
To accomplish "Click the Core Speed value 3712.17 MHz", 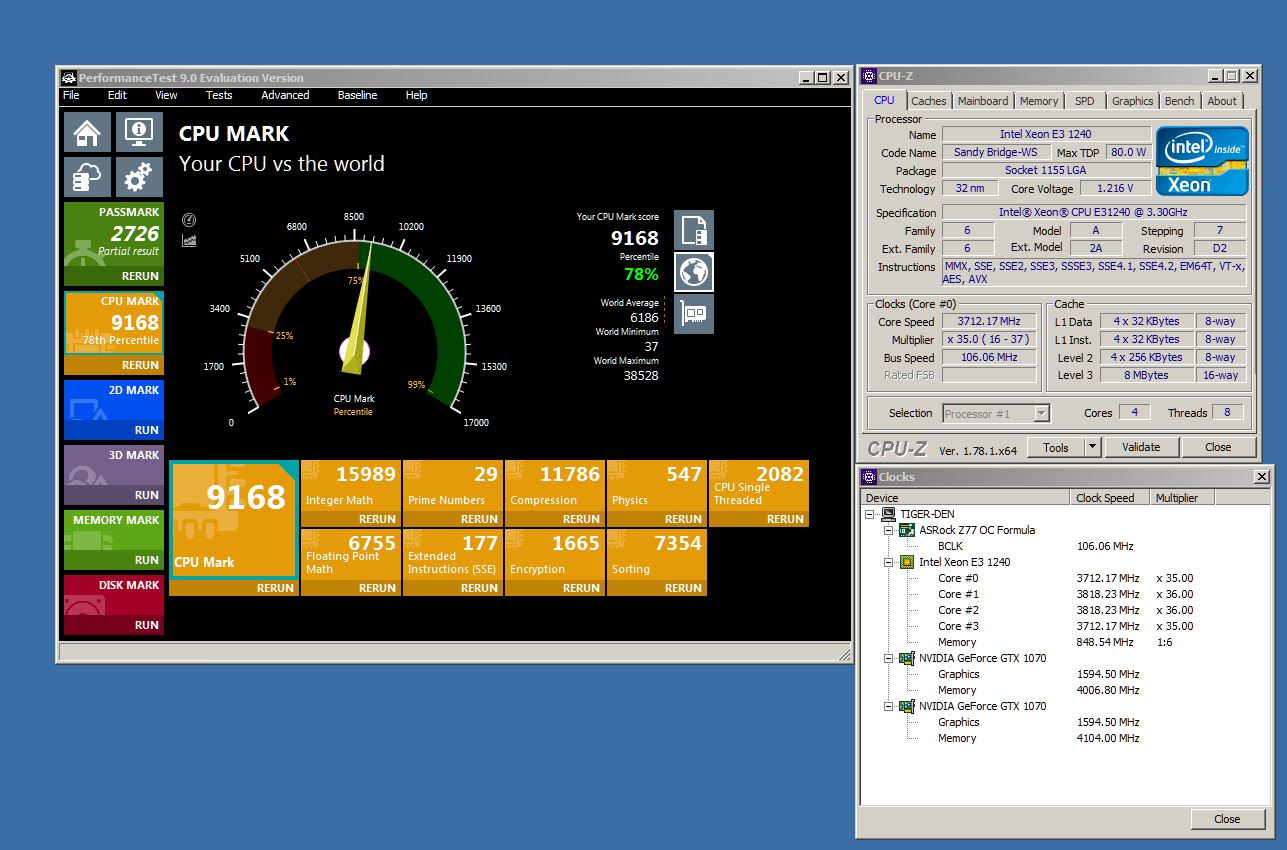I will (988, 321).
